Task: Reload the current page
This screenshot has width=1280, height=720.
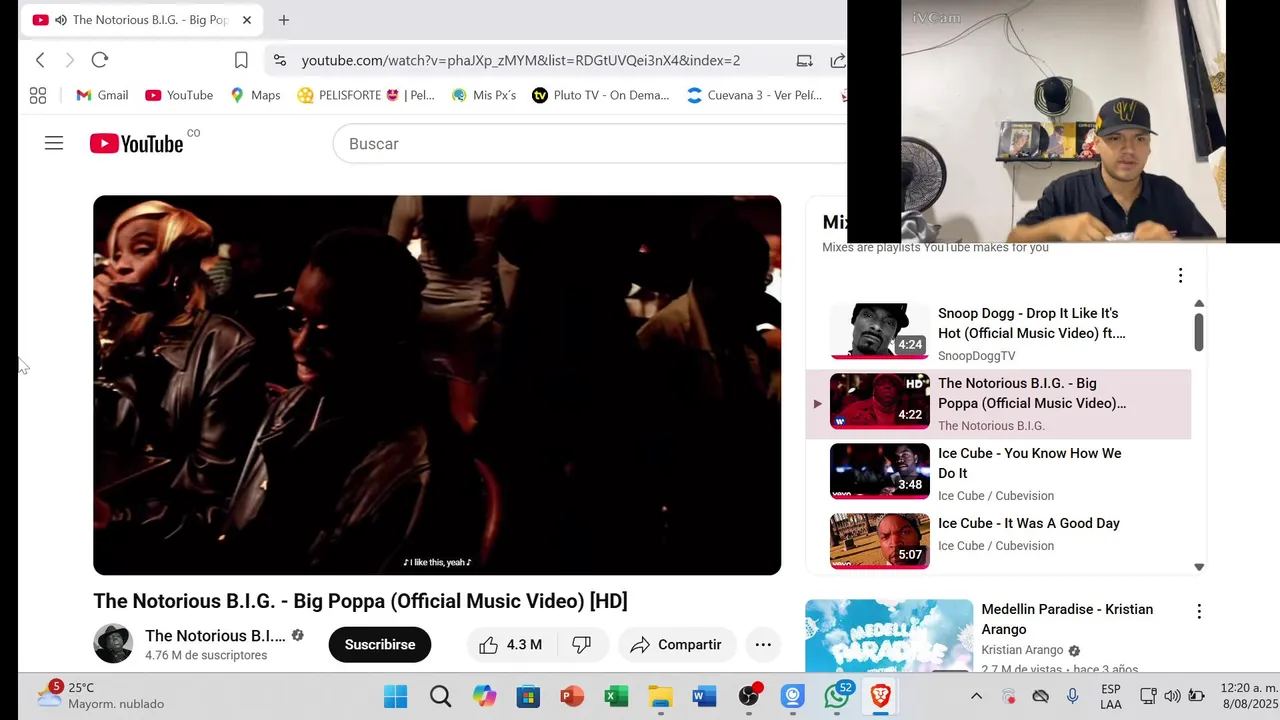Action: pos(100,60)
